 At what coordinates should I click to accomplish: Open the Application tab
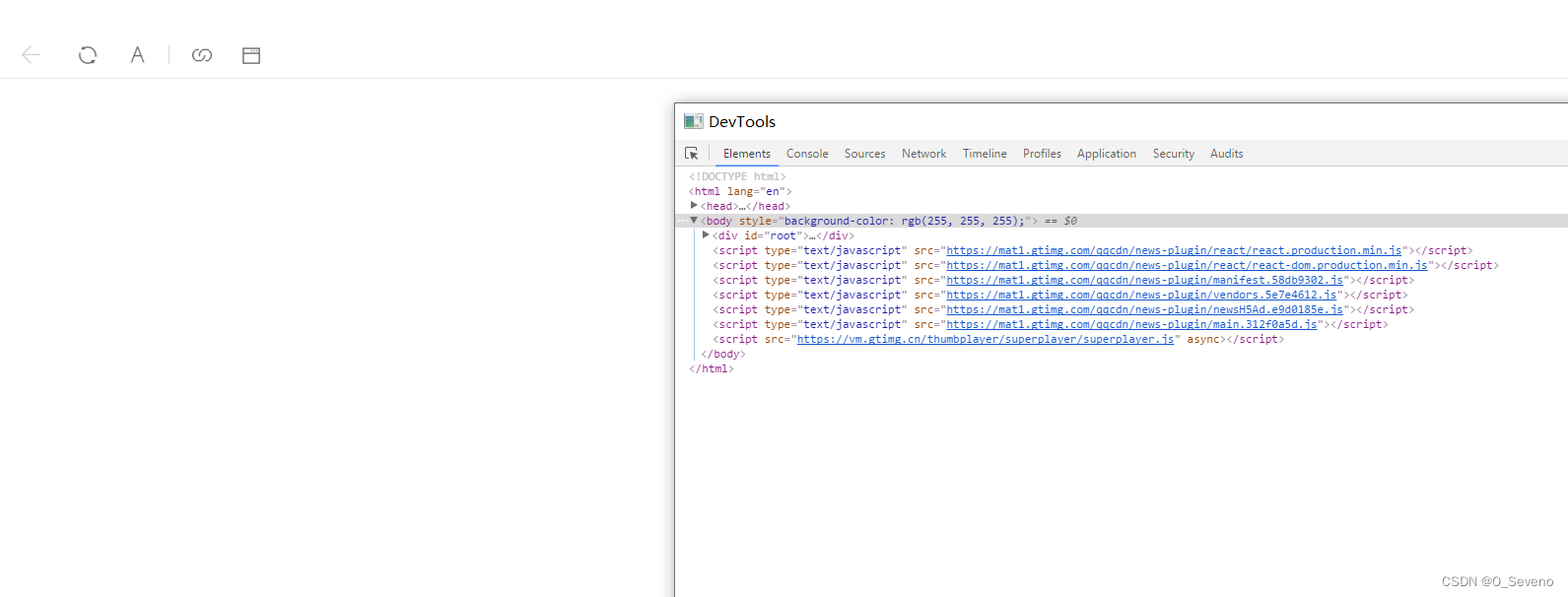click(1106, 154)
